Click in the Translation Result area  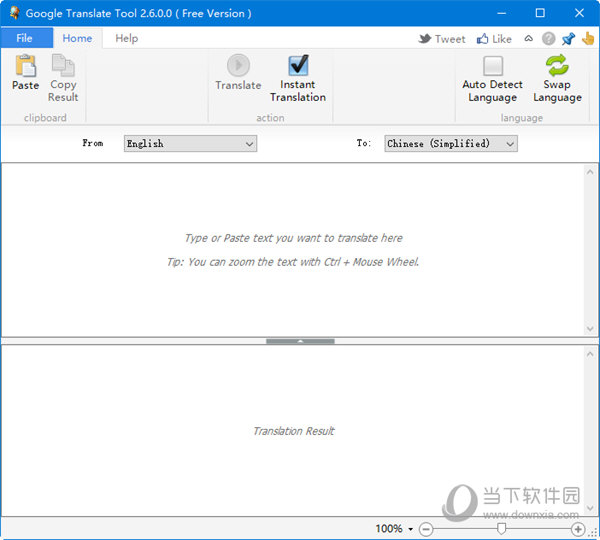(x=293, y=431)
